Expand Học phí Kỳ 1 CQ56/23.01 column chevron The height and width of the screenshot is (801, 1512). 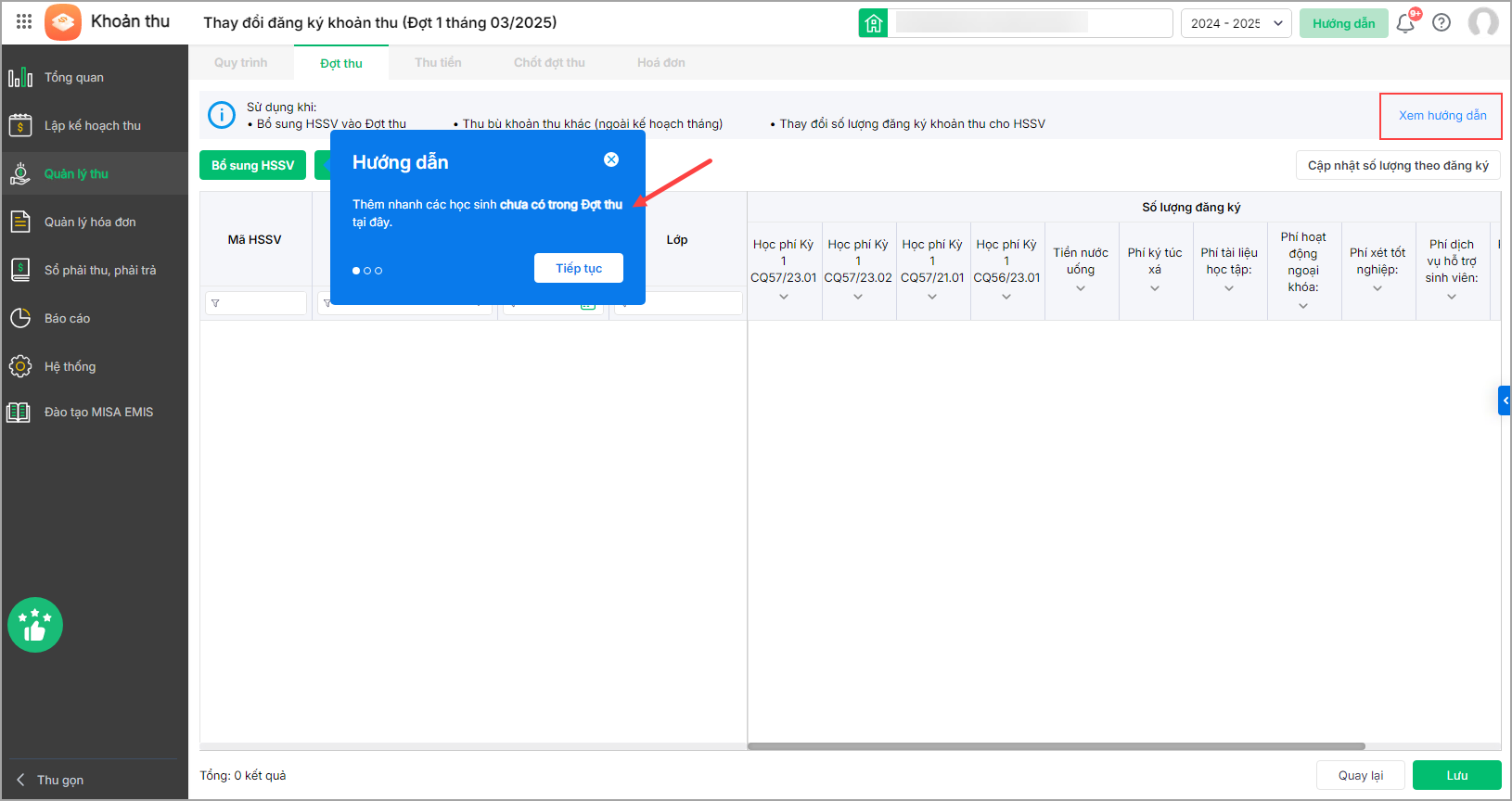tap(1006, 297)
